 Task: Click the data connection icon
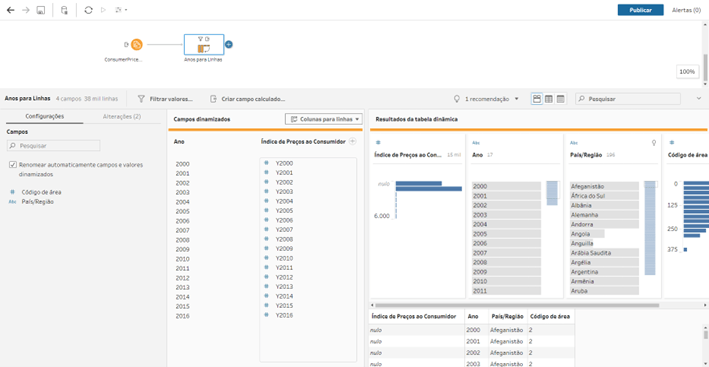click(x=64, y=10)
